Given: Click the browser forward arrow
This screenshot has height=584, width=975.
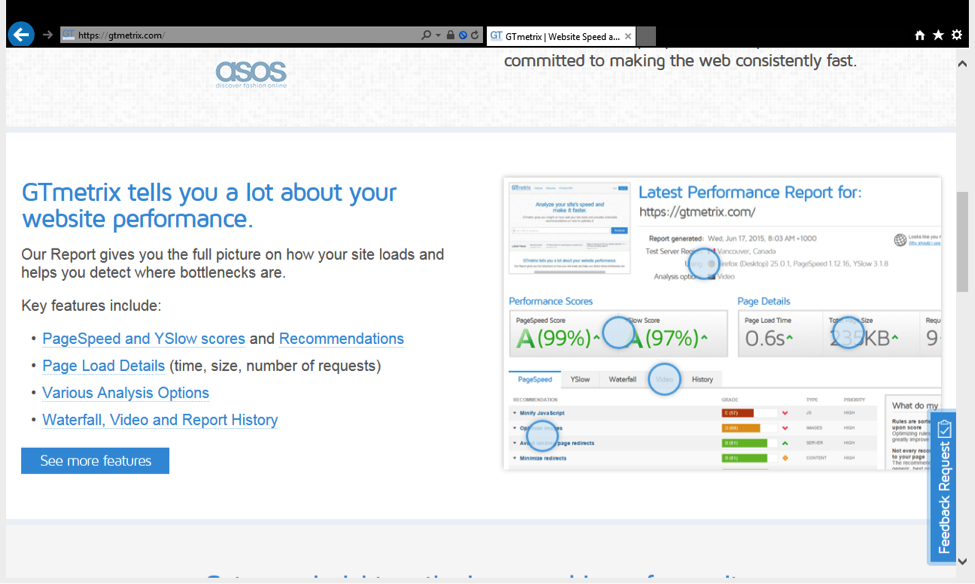Looking at the screenshot, I should click(x=48, y=35).
